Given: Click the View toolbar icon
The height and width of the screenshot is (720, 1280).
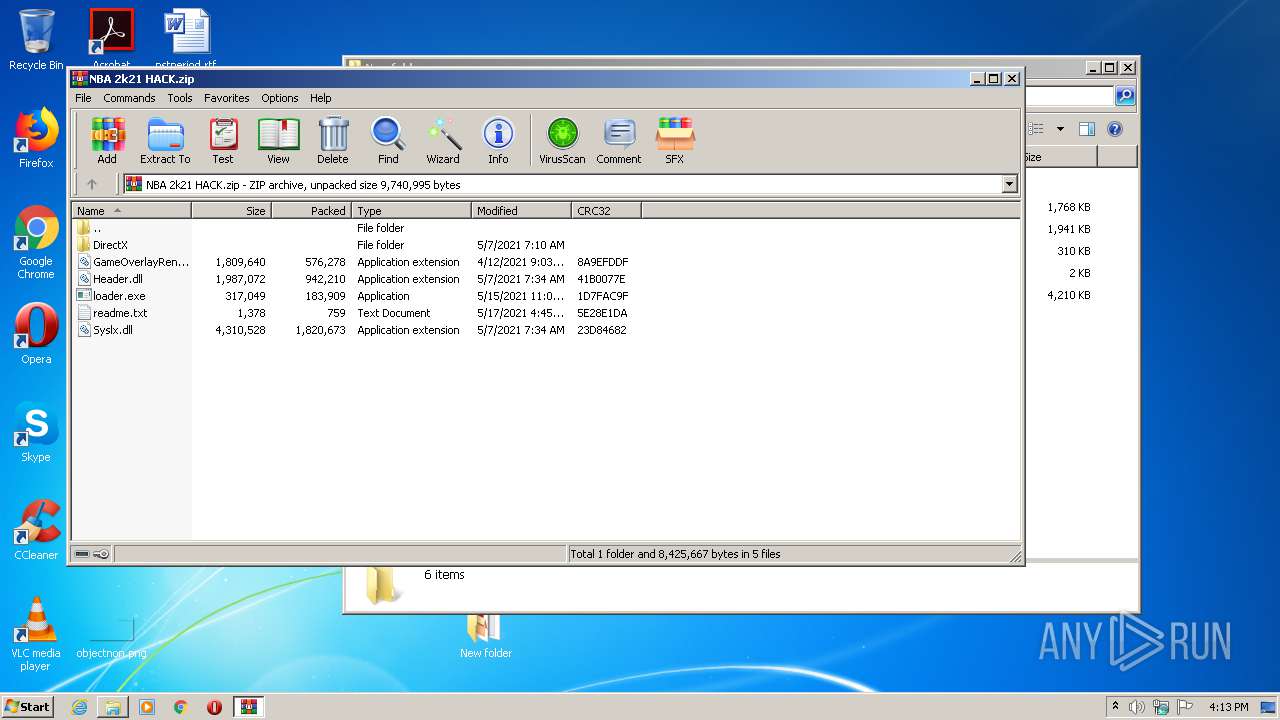Looking at the screenshot, I should pos(278,140).
